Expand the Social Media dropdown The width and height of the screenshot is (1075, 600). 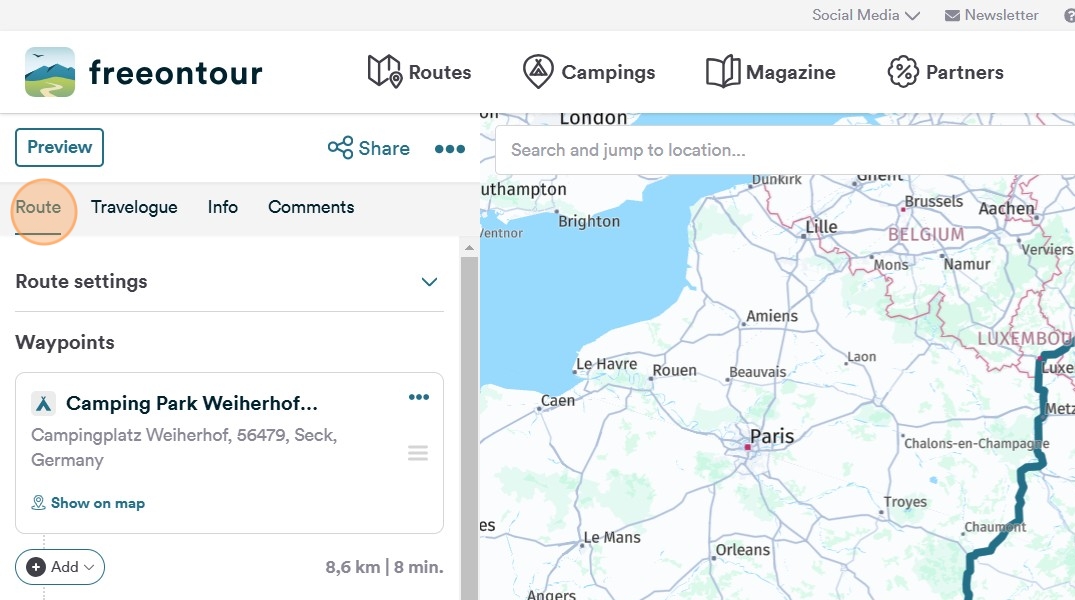pyautogui.click(x=865, y=15)
